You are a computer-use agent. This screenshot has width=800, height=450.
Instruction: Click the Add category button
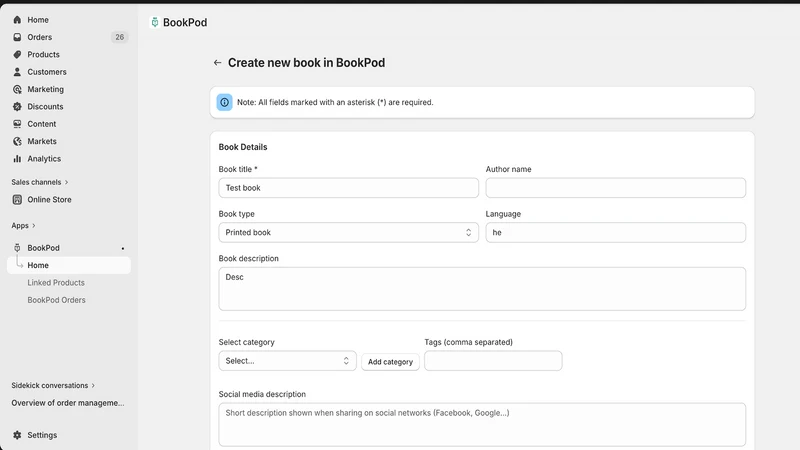[x=390, y=362]
